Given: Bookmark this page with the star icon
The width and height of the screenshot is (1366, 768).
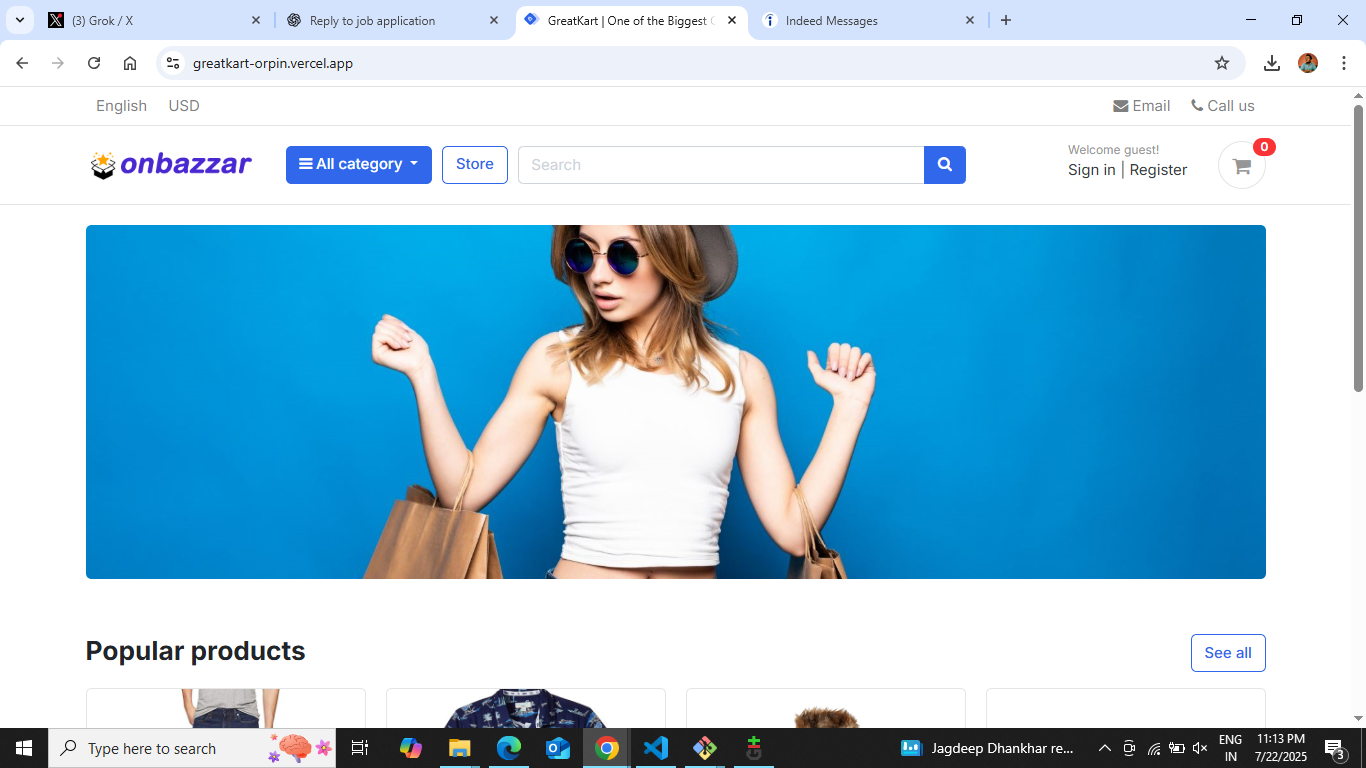Looking at the screenshot, I should click(x=1222, y=63).
